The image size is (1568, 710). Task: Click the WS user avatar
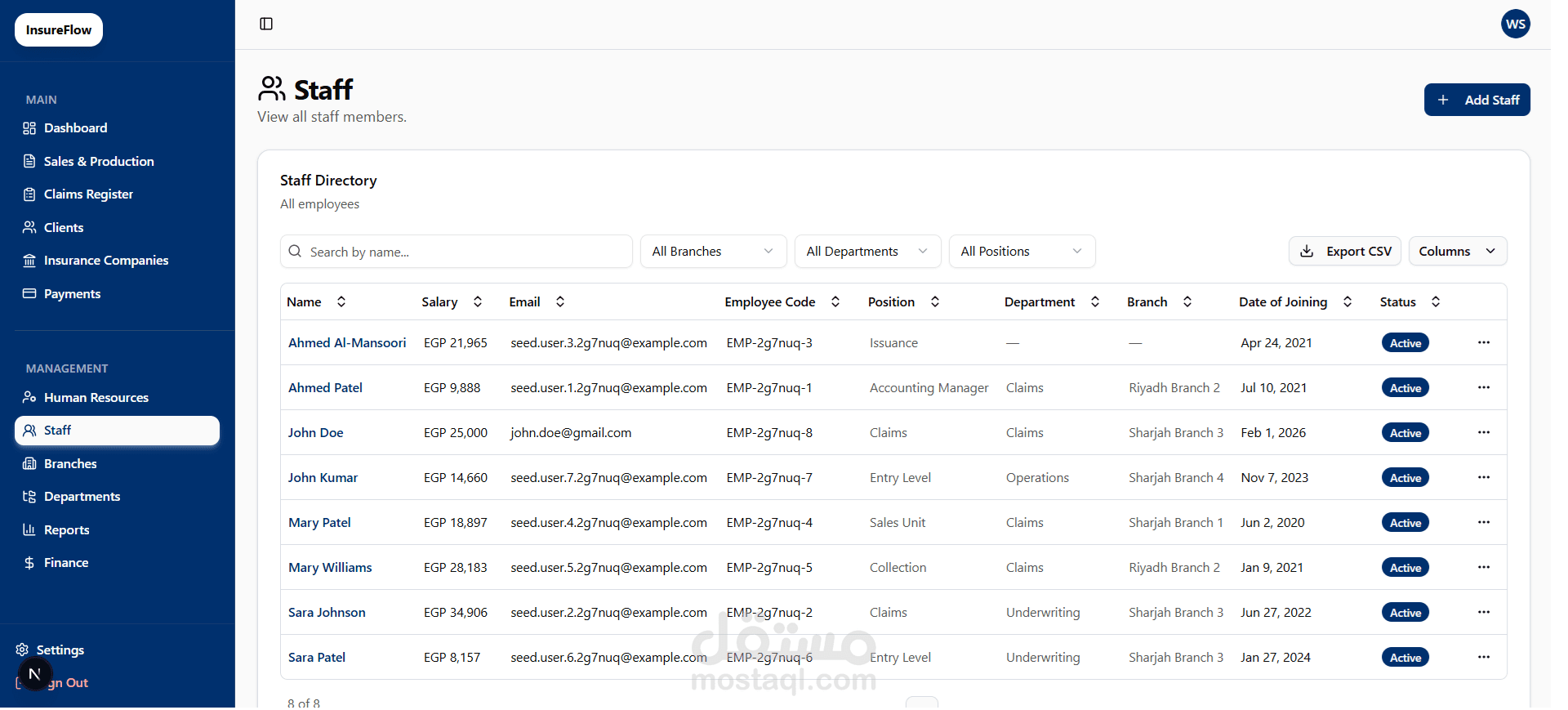point(1515,24)
